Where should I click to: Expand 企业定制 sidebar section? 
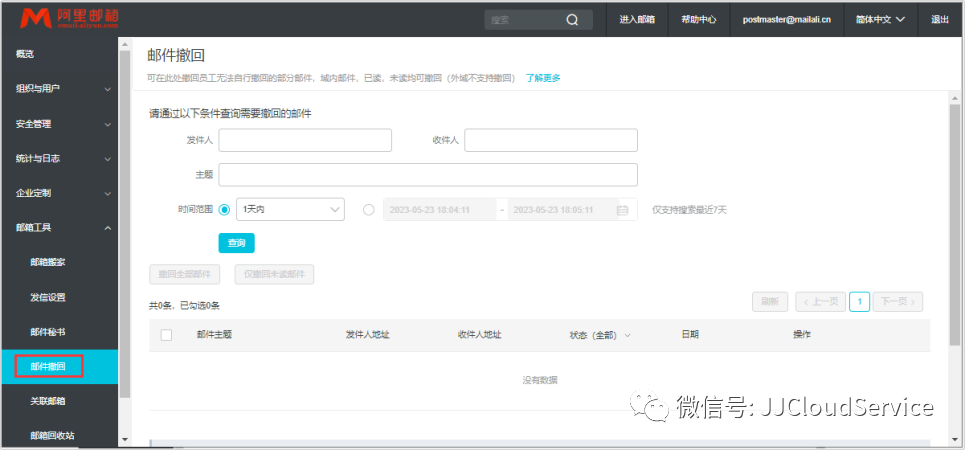coord(58,193)
